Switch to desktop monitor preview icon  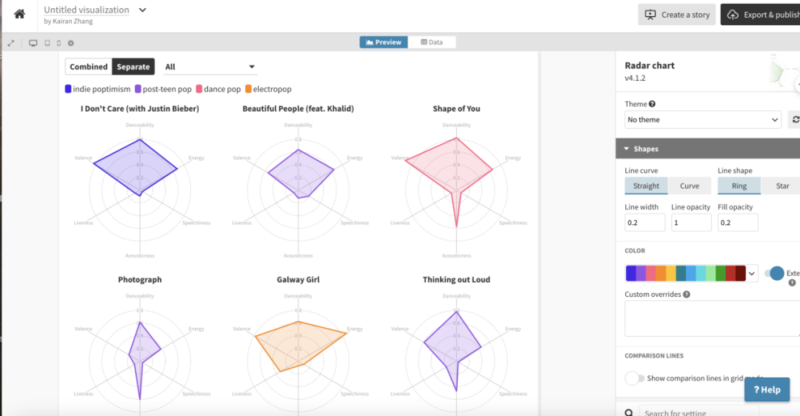33,43
